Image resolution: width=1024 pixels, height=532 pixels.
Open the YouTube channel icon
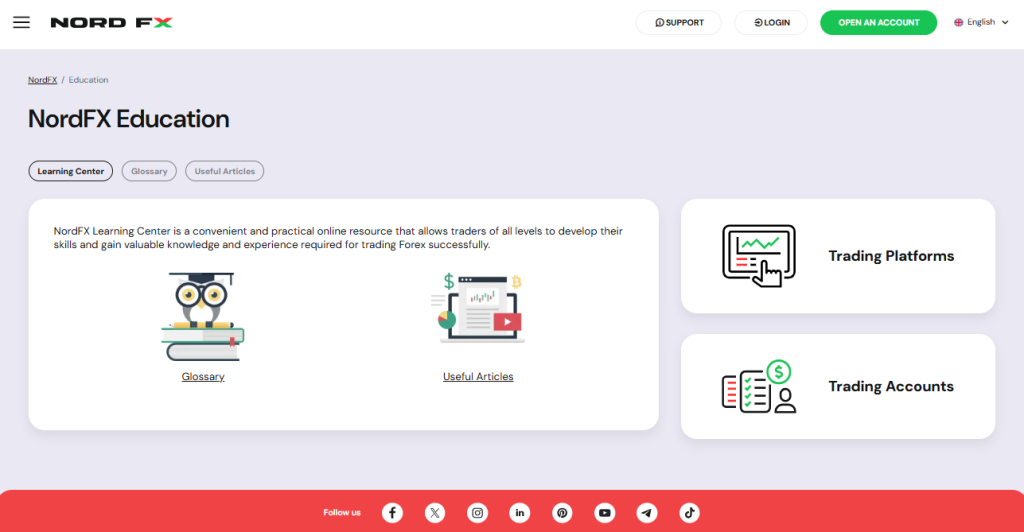(x=604, y=513)
